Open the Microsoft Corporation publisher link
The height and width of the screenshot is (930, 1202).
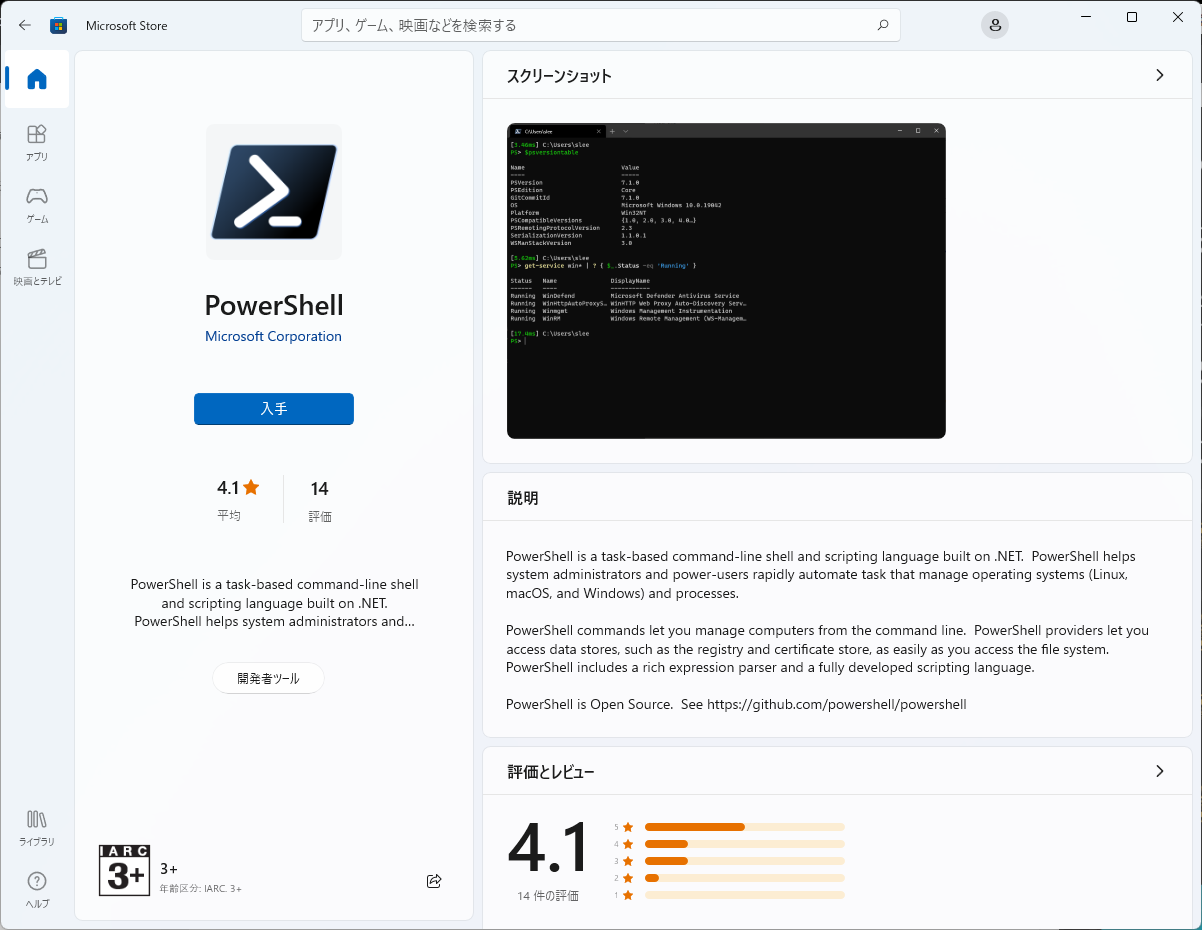click(273, 336)
